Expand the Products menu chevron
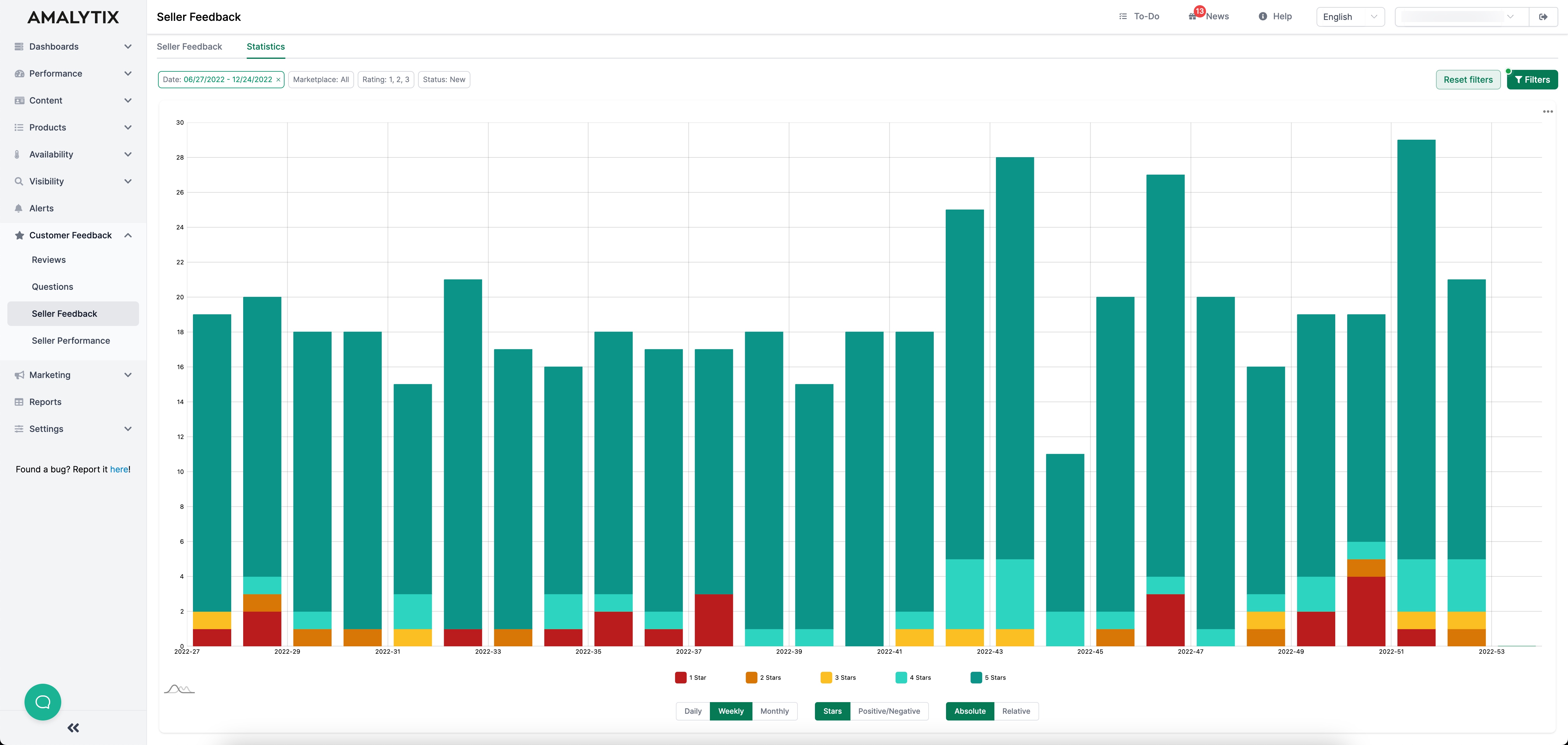This screenshot has width=1568, height=745. 128,127
